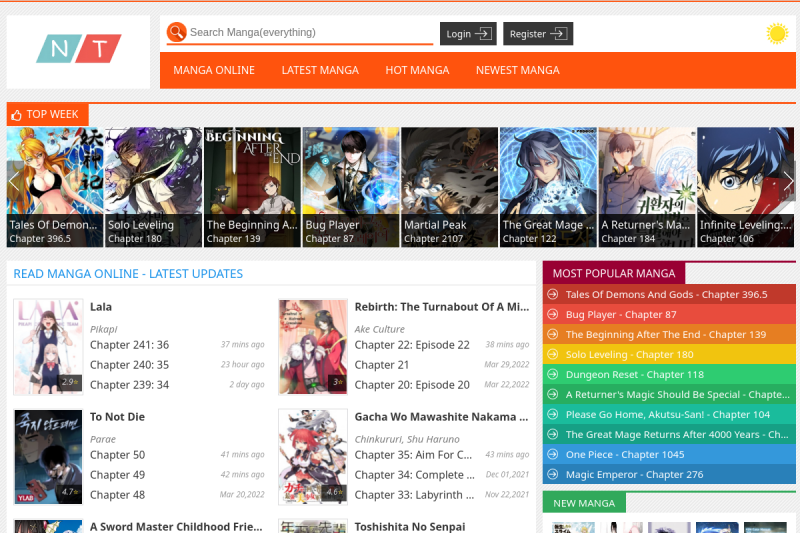Open To Not Die Chapter 49
Image resolution: width=800 pixels, height=533 pixels.
click(117, 475)
